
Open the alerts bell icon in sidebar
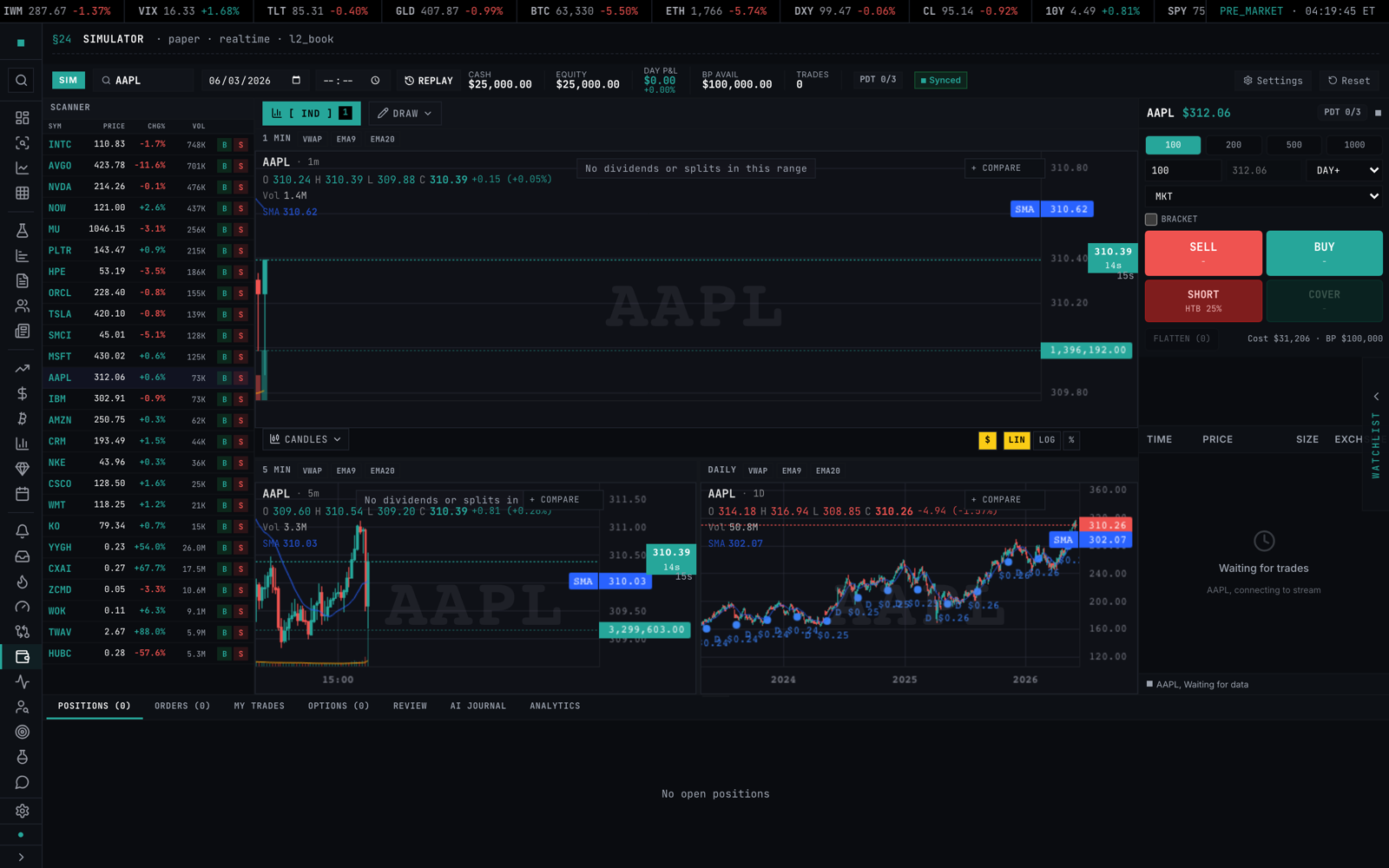pyautogui.click(x=22, y=531)
